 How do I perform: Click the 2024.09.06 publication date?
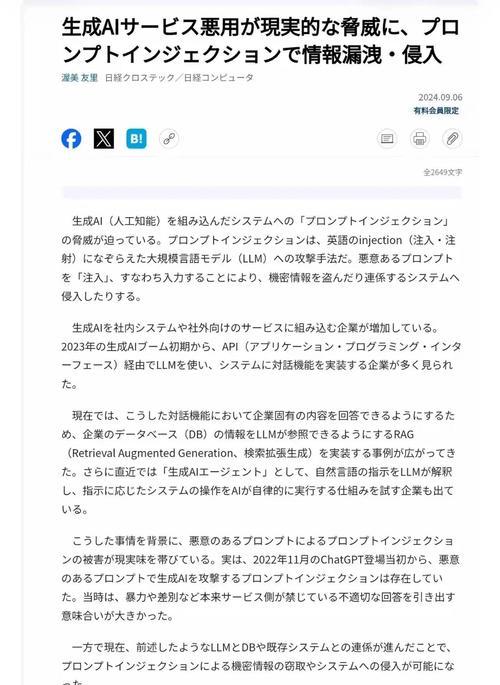click(x=440, y=97)
